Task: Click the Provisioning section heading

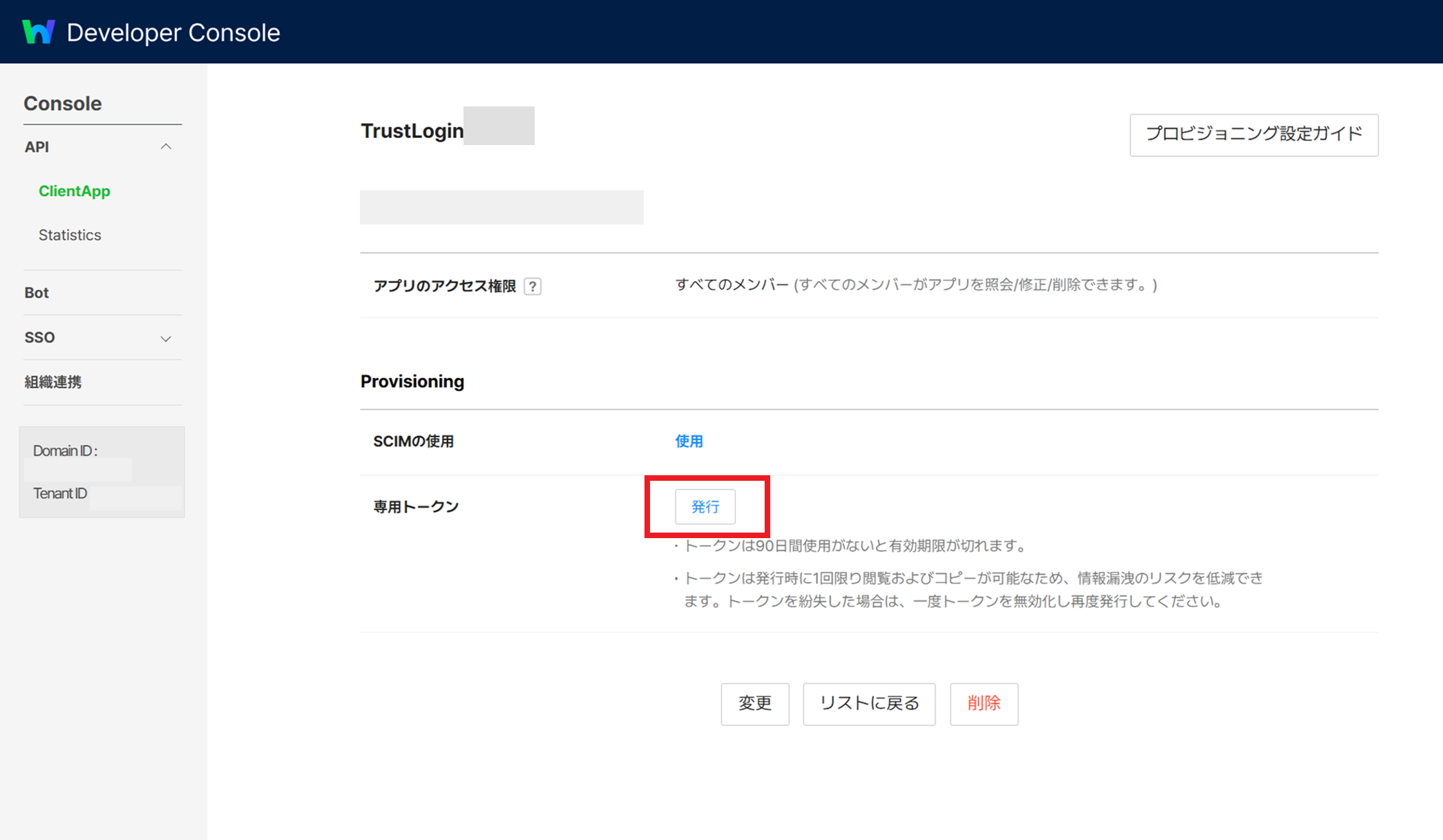Action: point(412,381)
